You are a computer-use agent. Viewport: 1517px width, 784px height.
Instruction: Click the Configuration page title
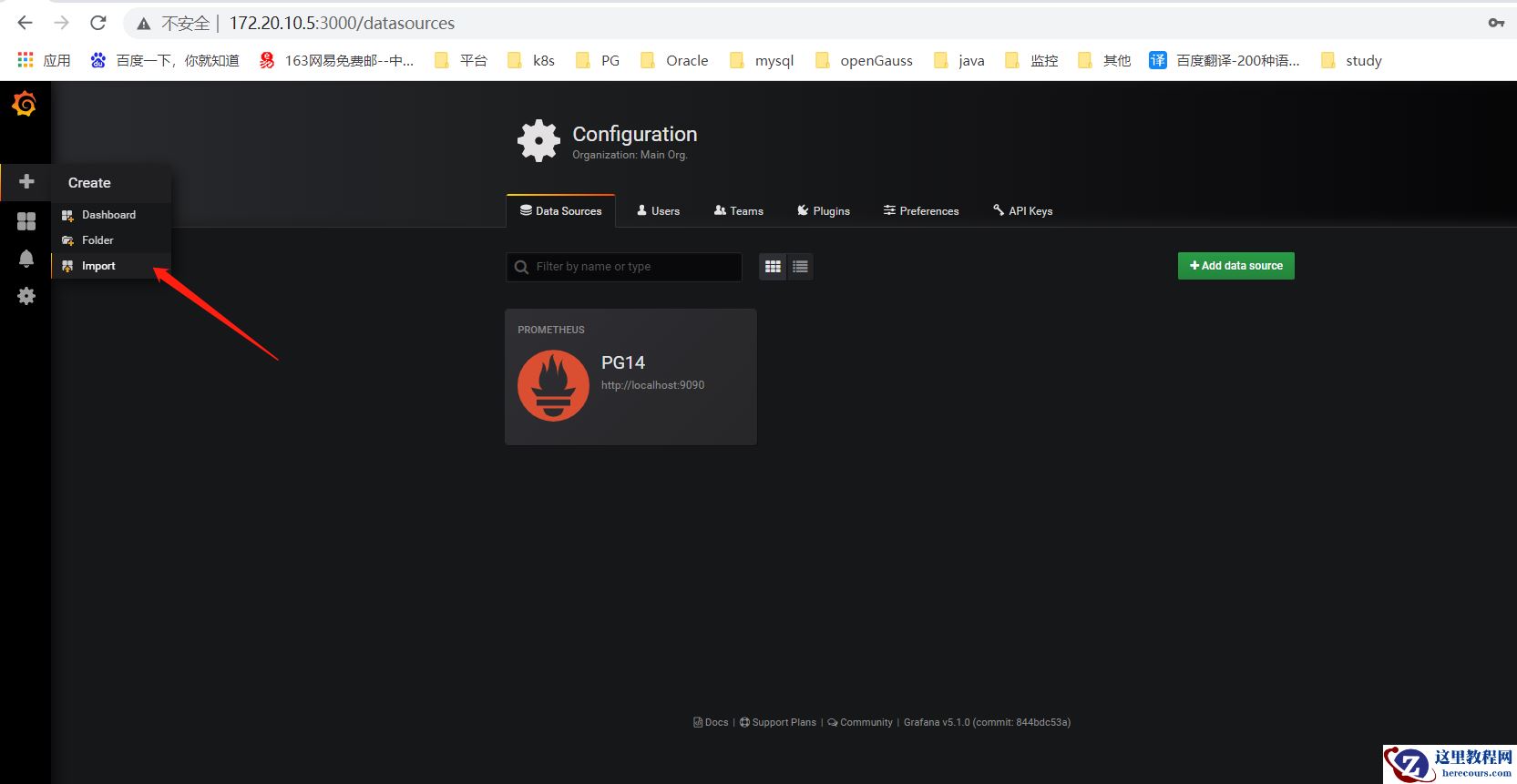[635, 134]
